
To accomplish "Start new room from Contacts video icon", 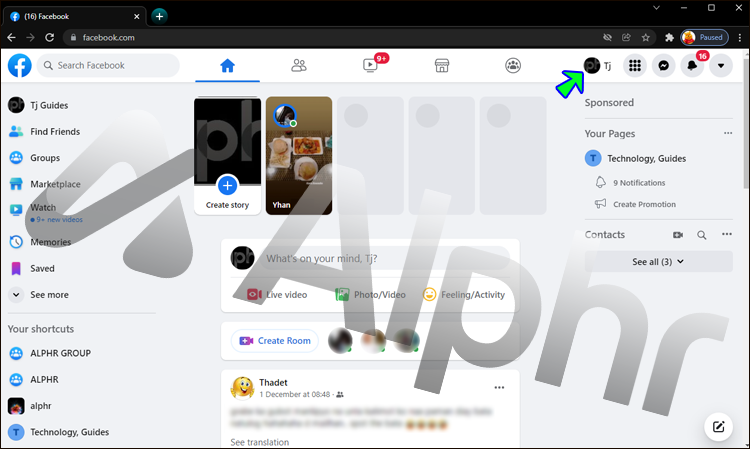I will tap(678, 235).
